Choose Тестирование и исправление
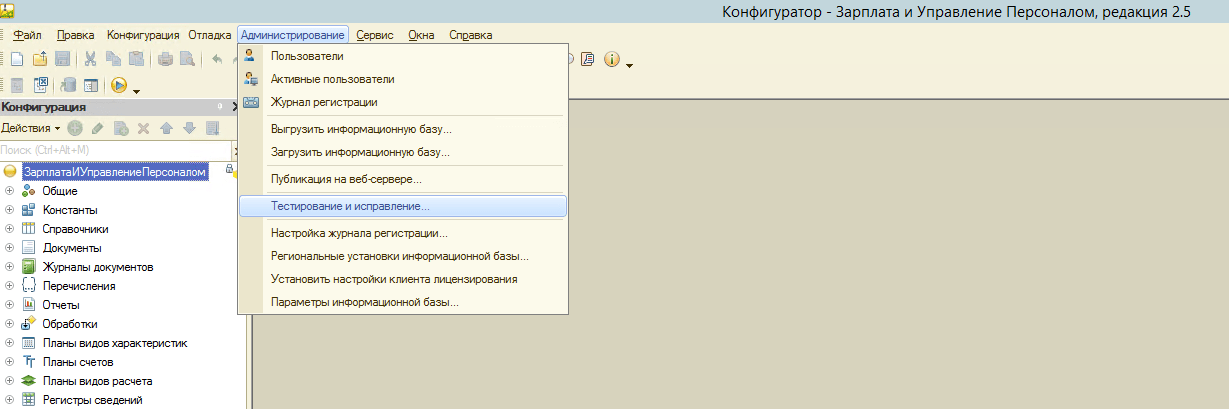The width and height of the screenshot is (1229, 409). pos(403,206)
